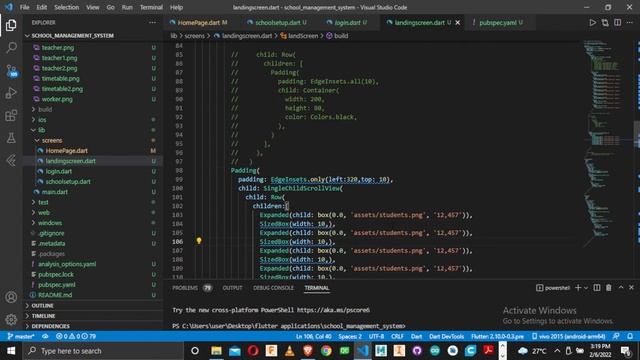Collapse the SCHOOL_MANAGEMENT_SYSTEM explorer section

click(x=93, y=36)
